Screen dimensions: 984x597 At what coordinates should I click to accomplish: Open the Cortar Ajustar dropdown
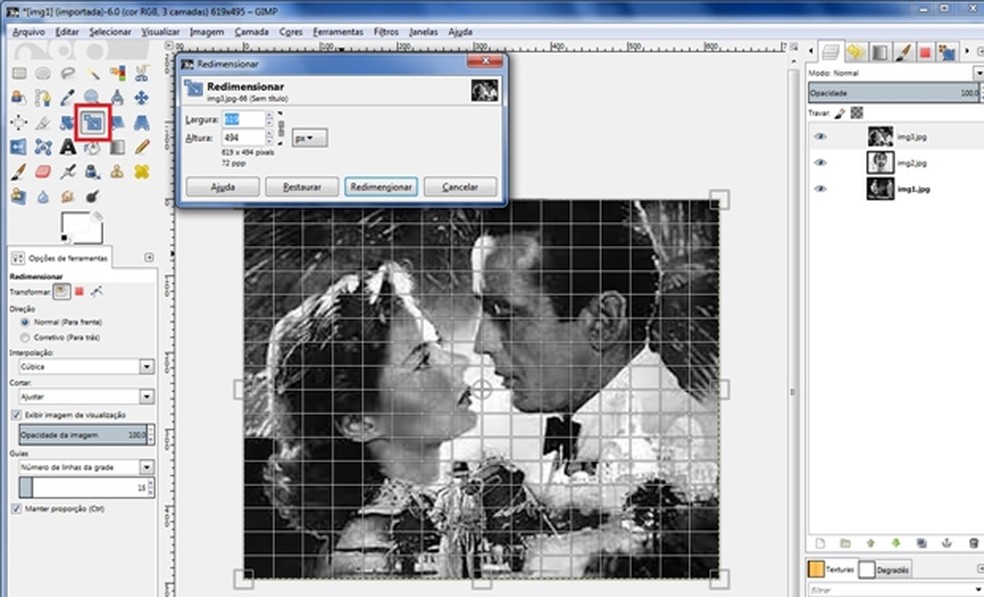pyautogui.click(x=87, y=397)
